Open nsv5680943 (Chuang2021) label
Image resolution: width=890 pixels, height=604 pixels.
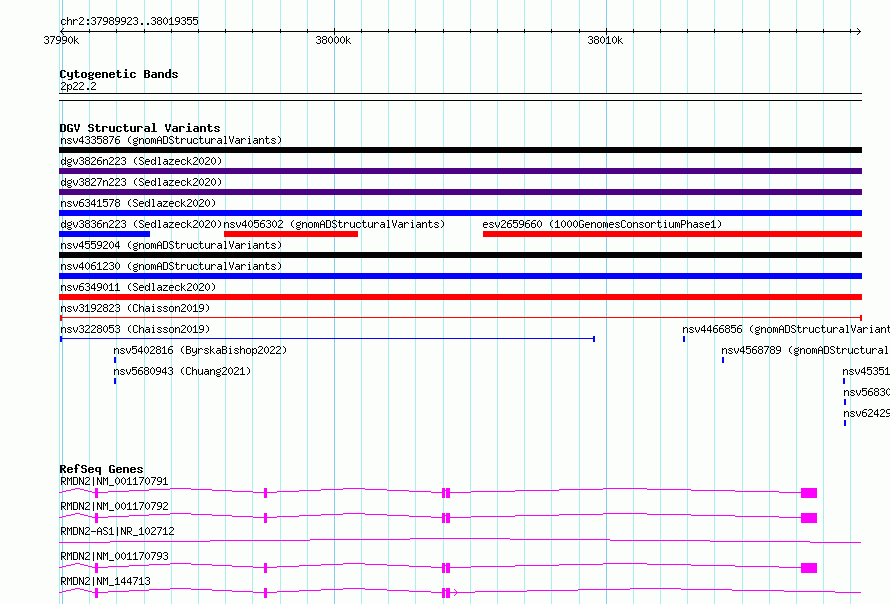tap(182, 371)
